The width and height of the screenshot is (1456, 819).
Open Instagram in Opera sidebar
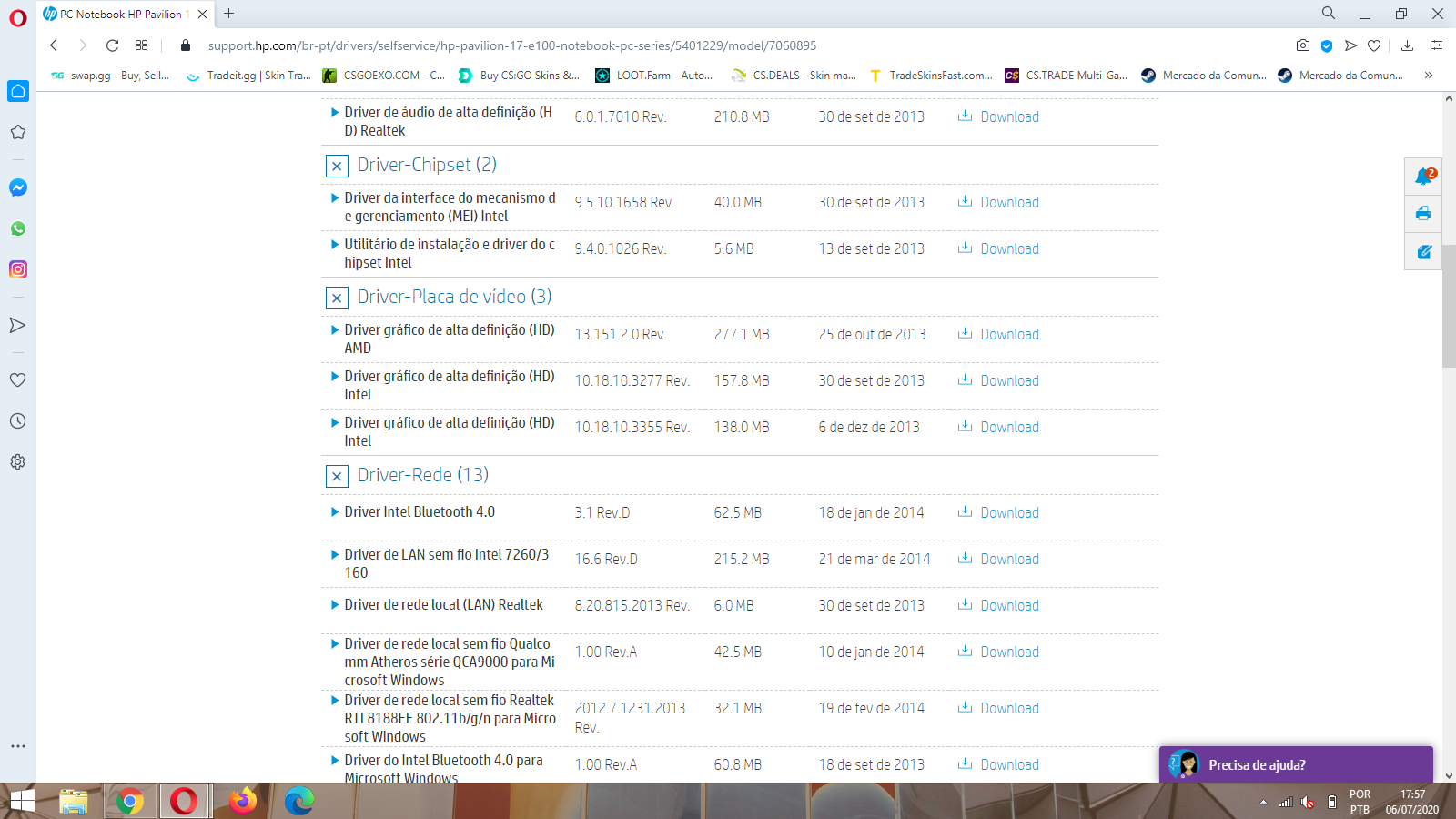(18, 269)
